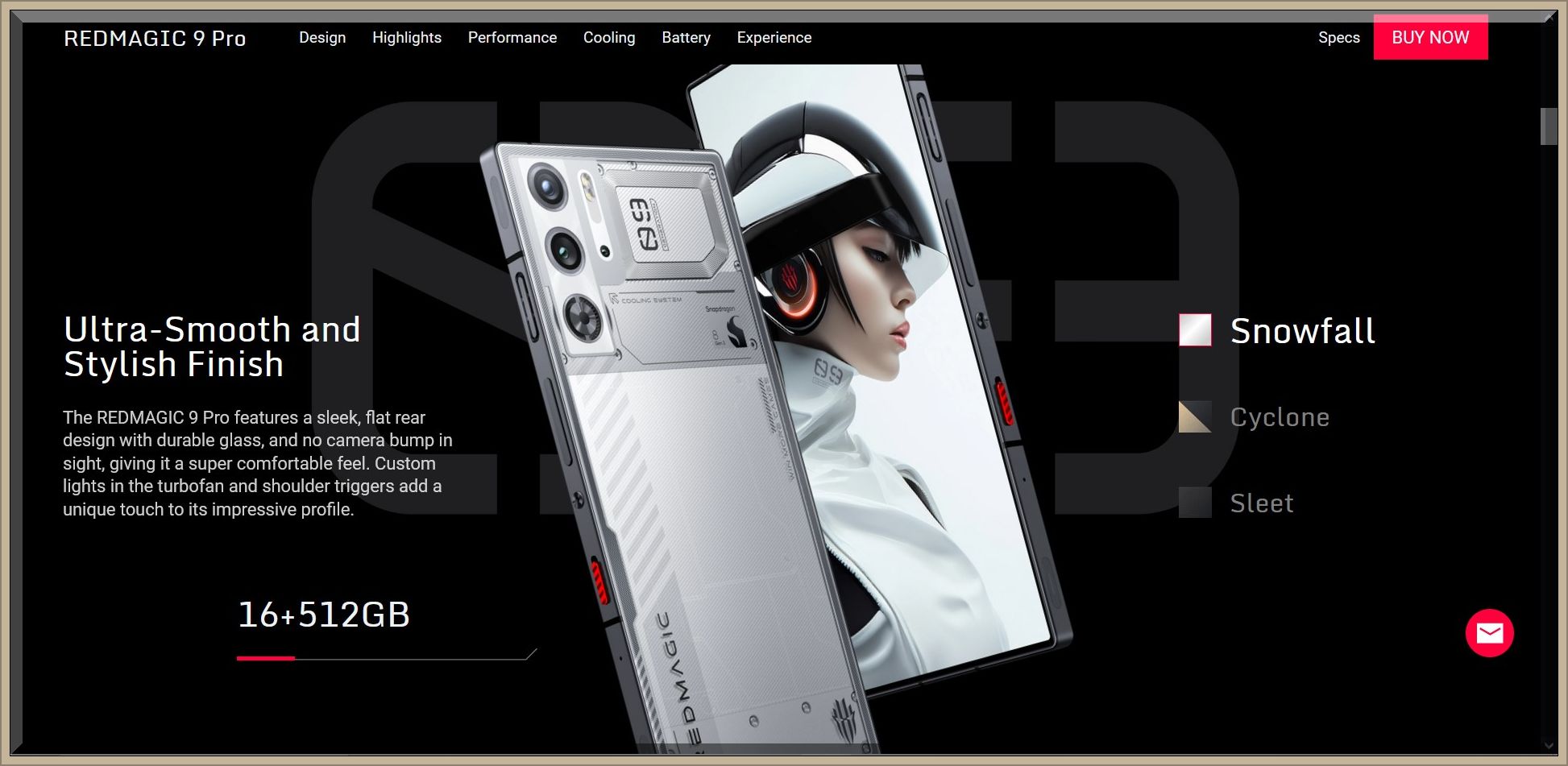The width and height of the screenshot is (1568, 766).
Task: Select the 16+512GB storage option
Action: tap(324, 615)
